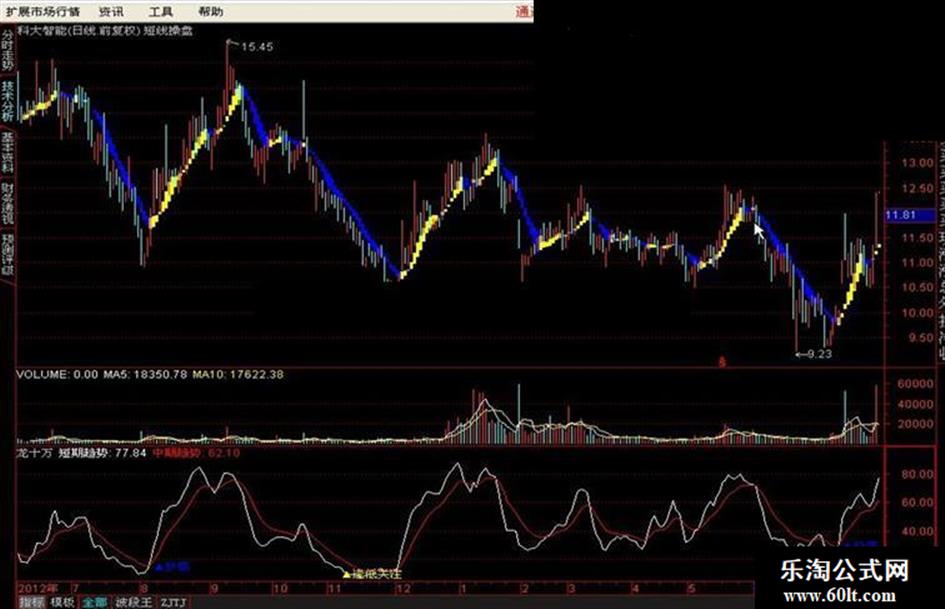Click the 10.00 price axis label

(917, 312)
